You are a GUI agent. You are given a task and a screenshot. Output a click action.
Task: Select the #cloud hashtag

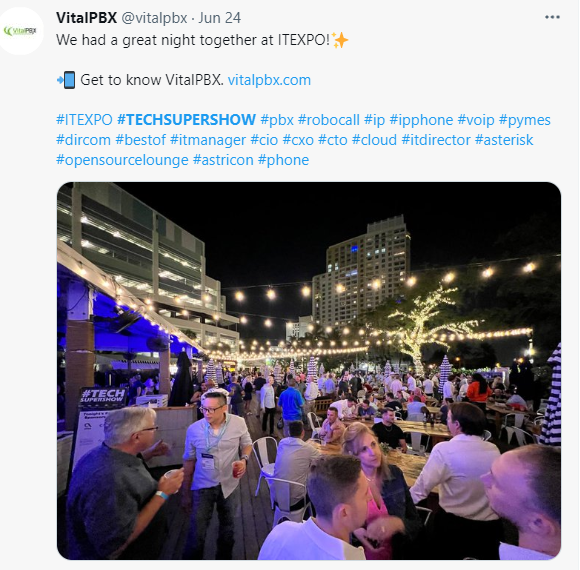click(374, 140)
